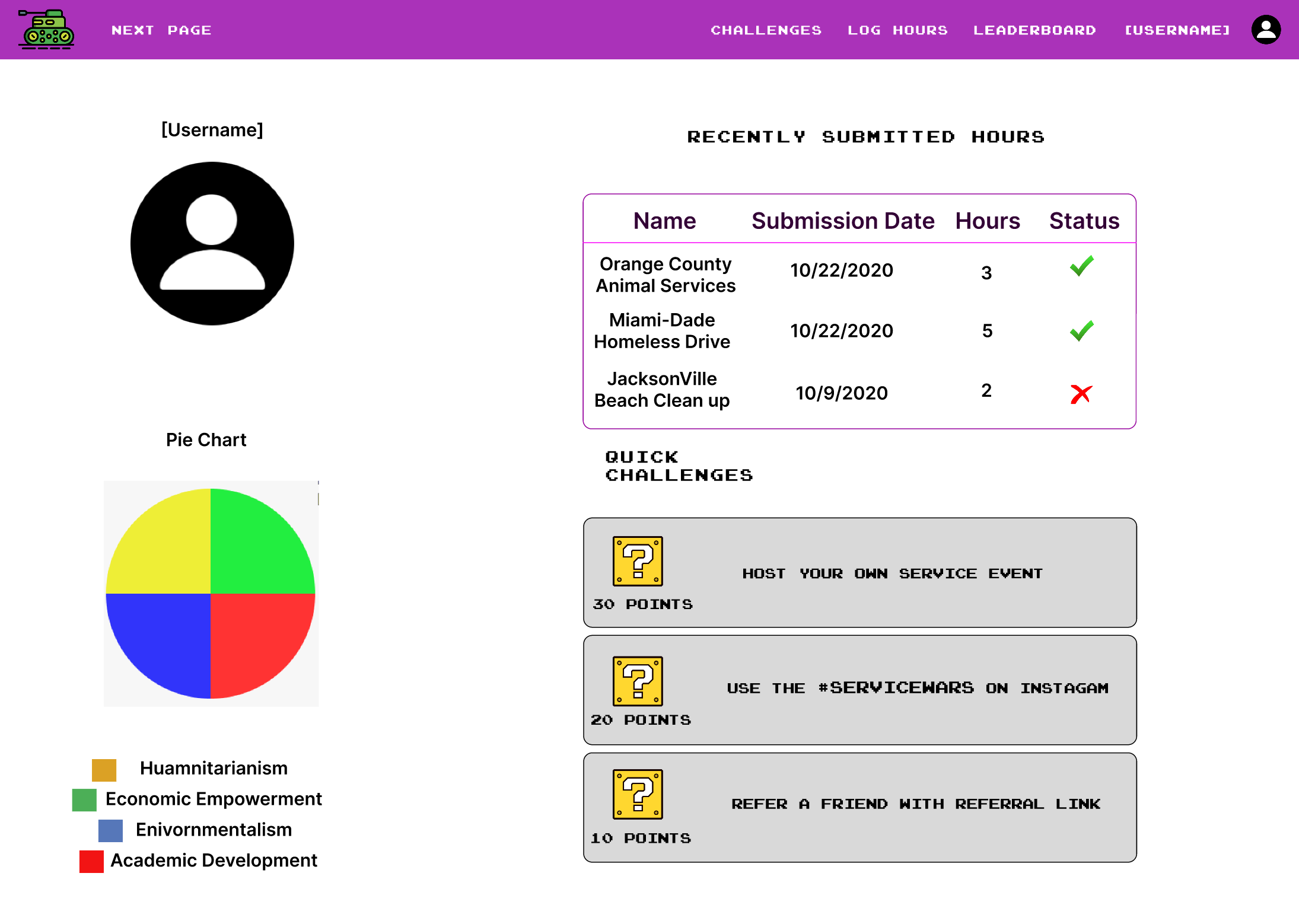Image resolution: width=1299 pixels, height=924 pixels.
Task: Select Host Your Own Service Event challenge
Action: [x=892, y=573]
